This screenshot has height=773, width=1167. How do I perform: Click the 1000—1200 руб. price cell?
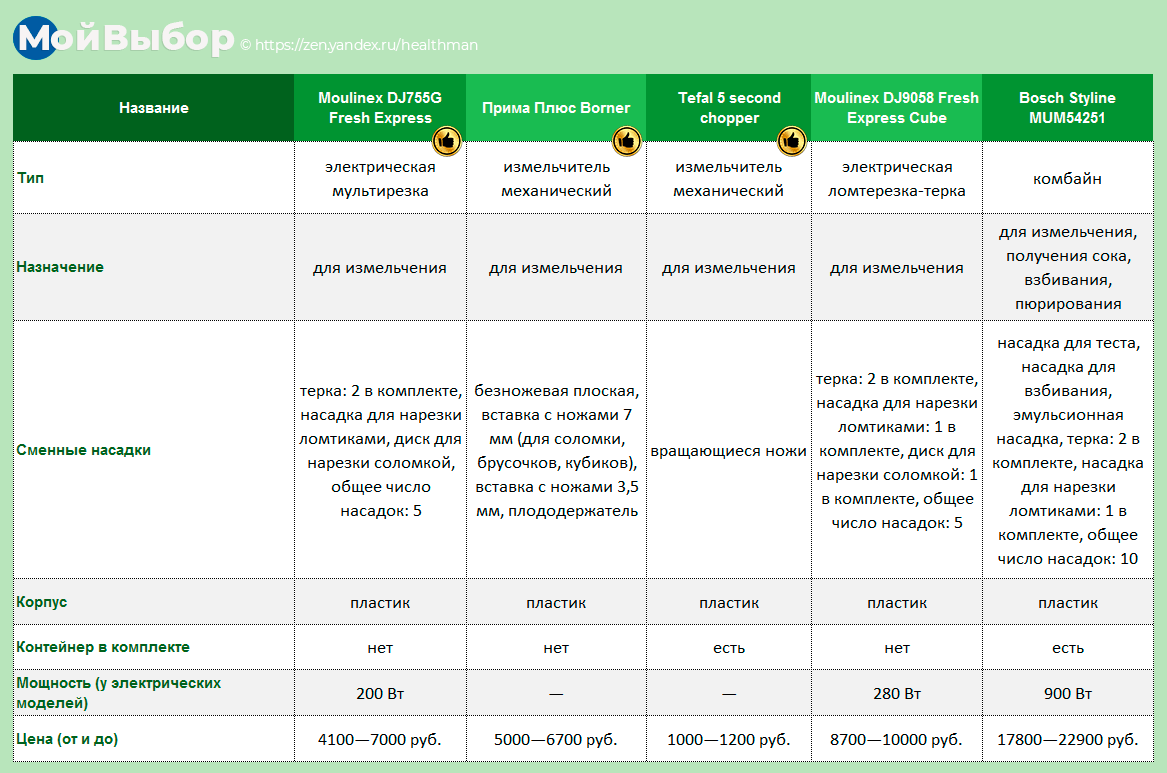point(729,740)
